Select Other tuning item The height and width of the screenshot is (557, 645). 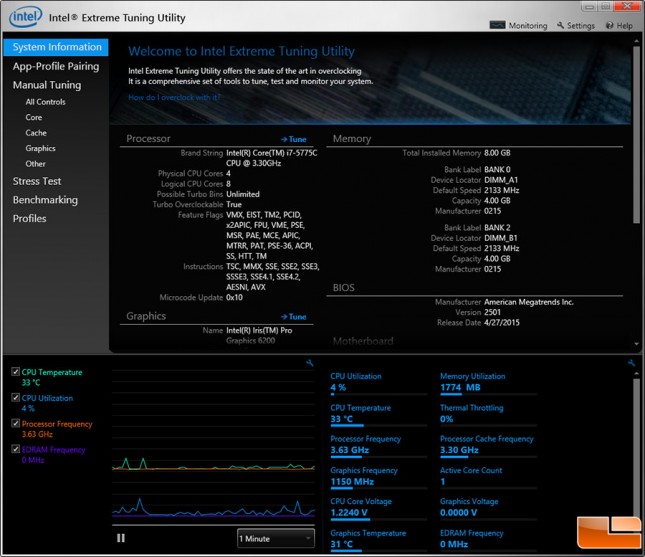click(x=35, y=164)
